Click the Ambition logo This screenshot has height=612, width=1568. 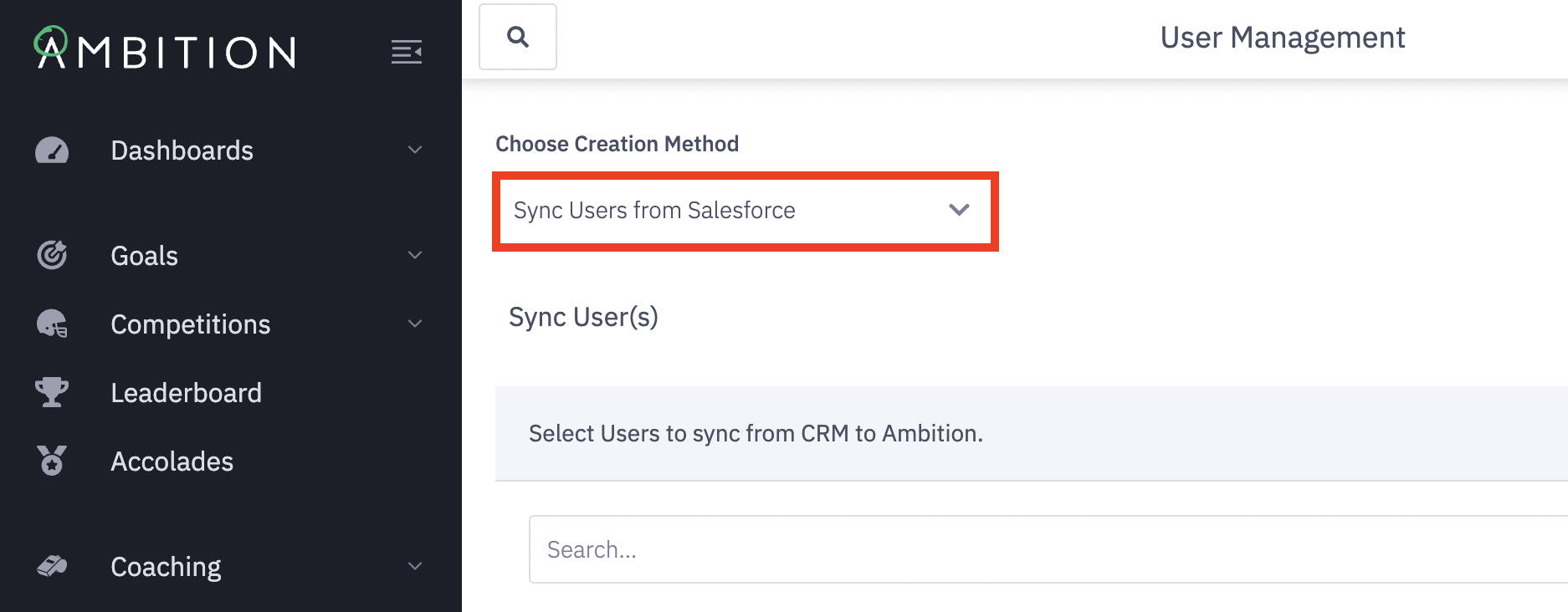pyautogui.click(x=165, y=48)
